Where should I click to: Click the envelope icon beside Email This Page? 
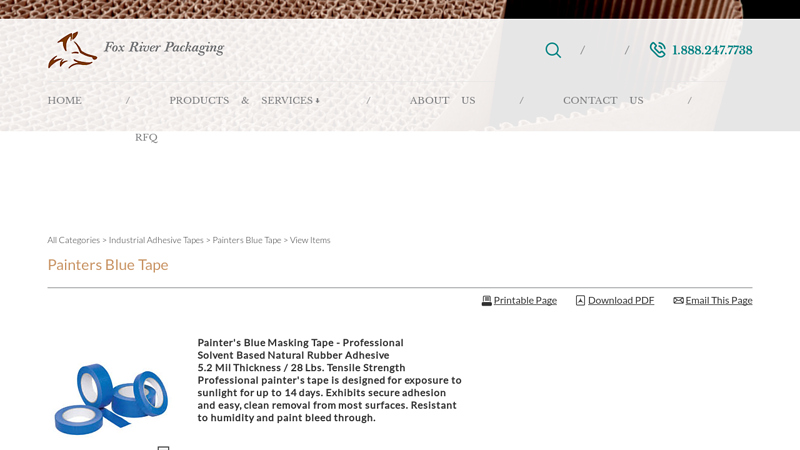point(678,300)
